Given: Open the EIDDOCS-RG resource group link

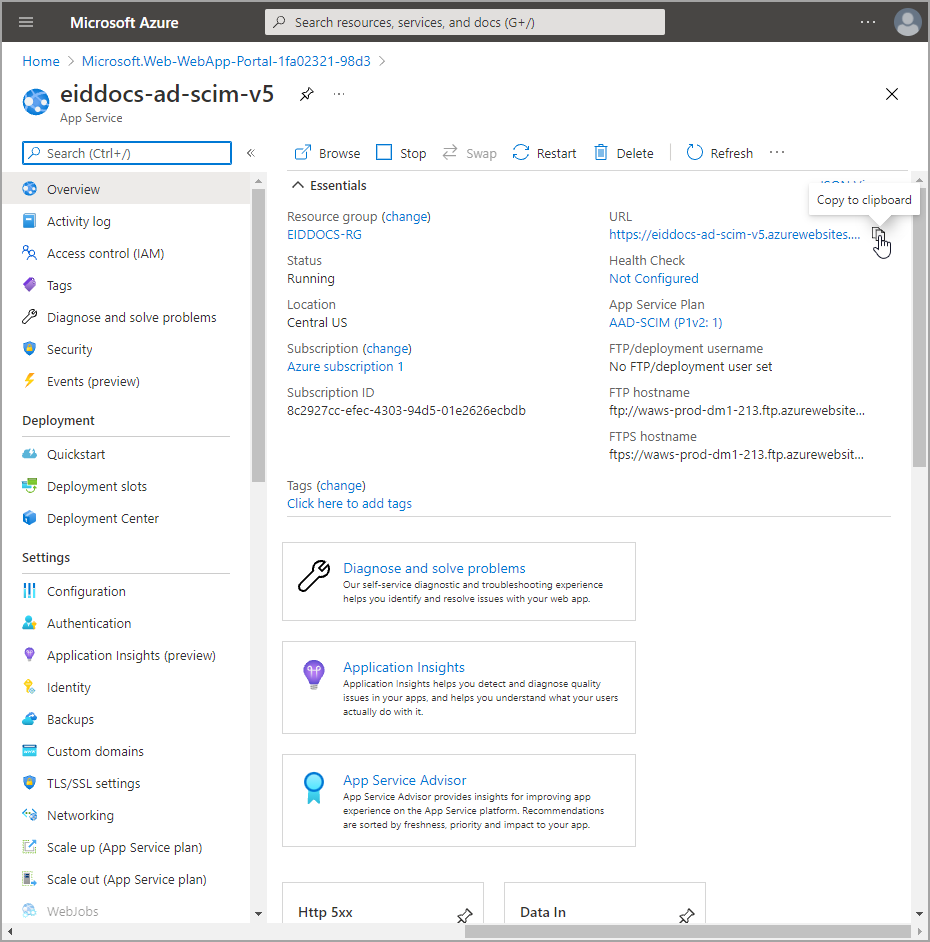Looking at the screenshot, I should click(324, 235).
